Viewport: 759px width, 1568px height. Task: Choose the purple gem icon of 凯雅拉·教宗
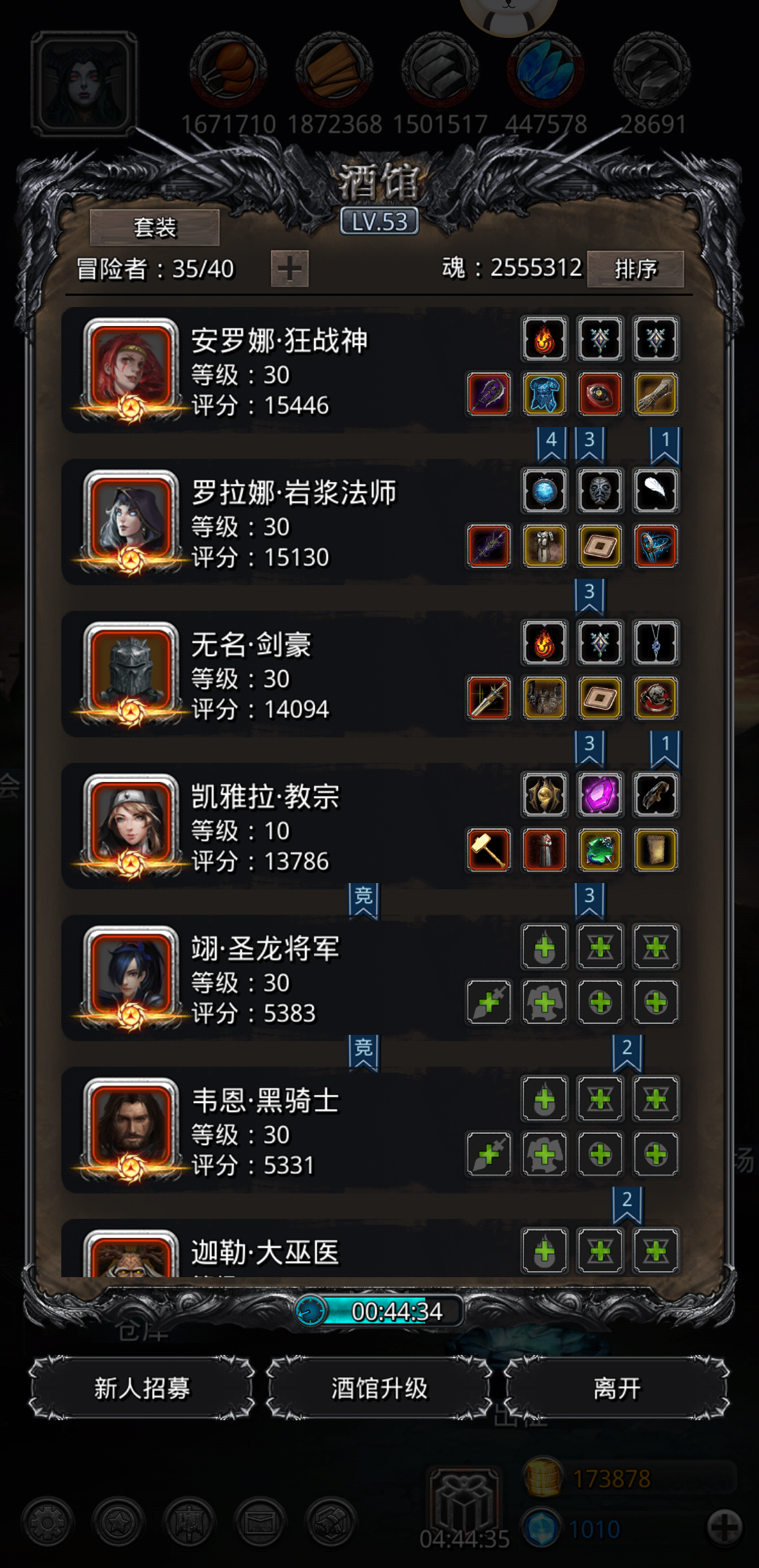(600, 795)
